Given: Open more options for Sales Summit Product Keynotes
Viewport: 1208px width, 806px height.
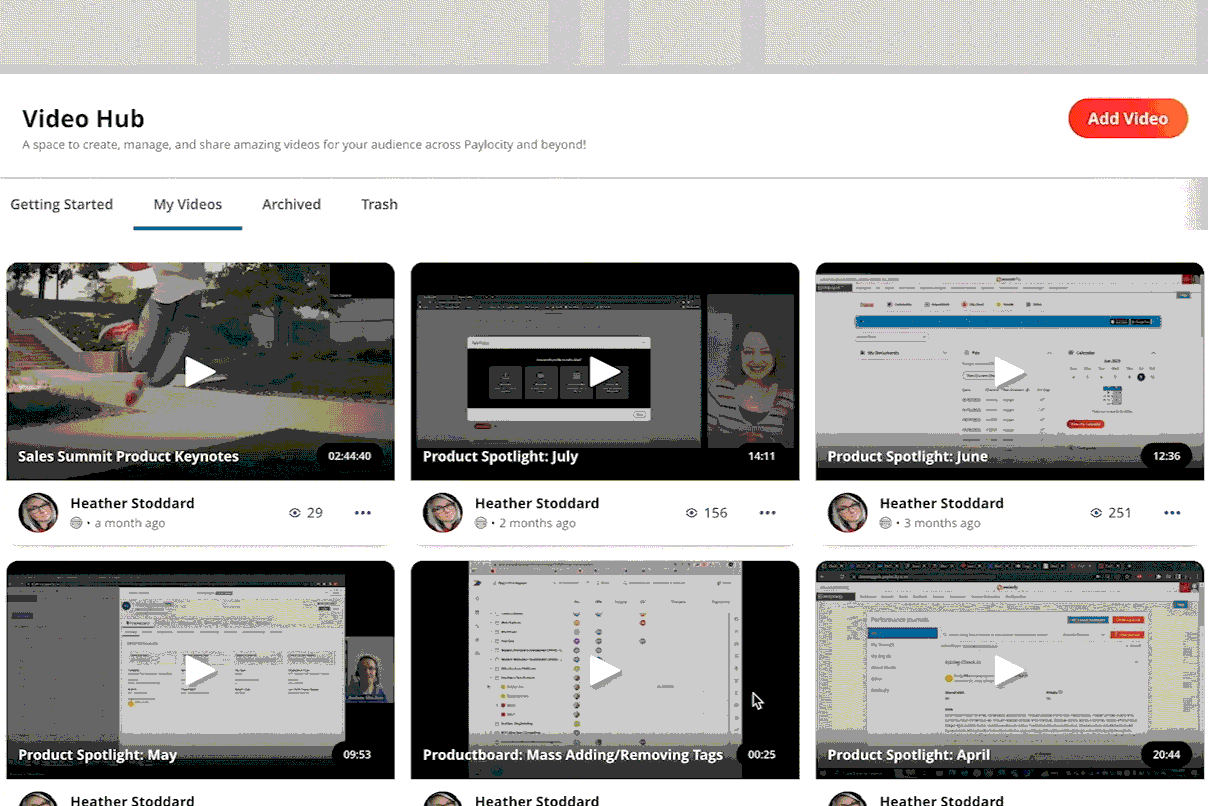Looking at the screenshot, I should click(x=363, y=513).
